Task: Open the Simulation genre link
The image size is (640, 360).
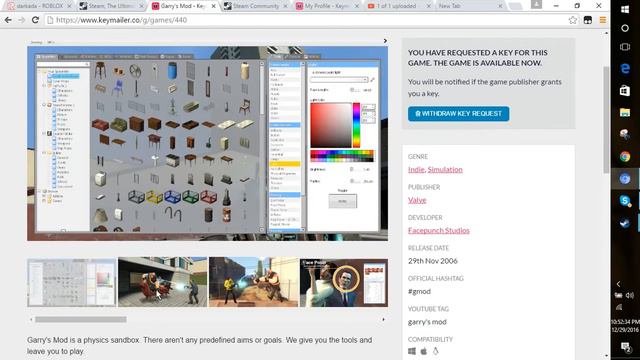Action: pos(445,169)
